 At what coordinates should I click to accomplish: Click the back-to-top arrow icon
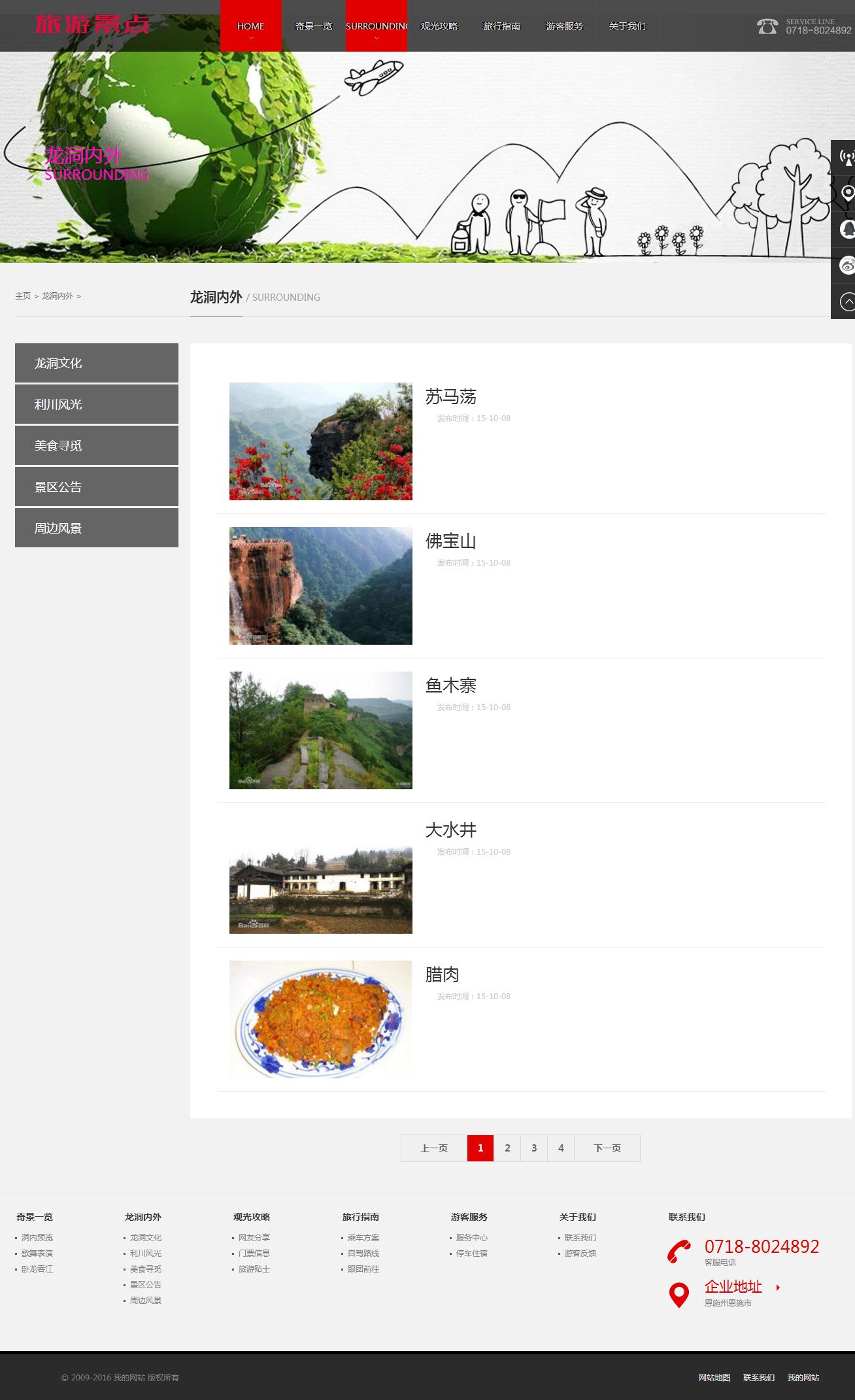coord(848,301)
